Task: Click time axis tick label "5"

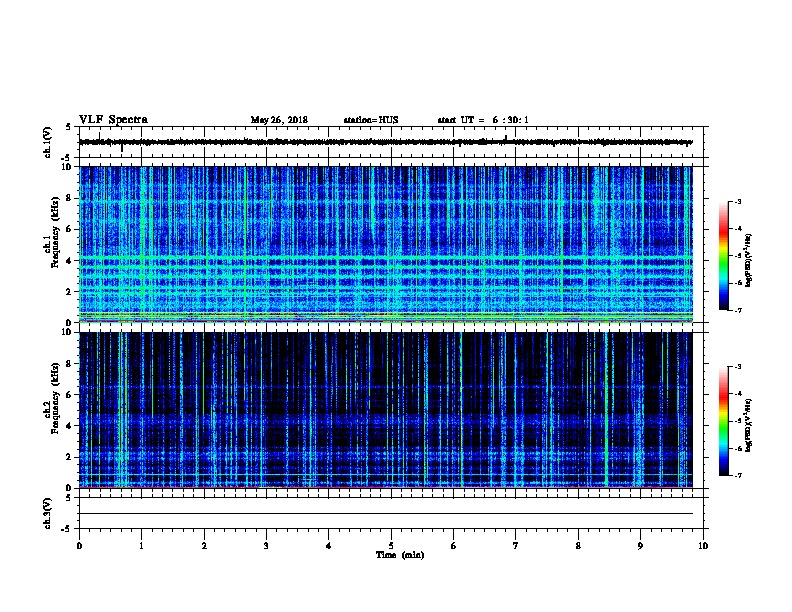Action: pyautogui.click(x=391, y=546)
